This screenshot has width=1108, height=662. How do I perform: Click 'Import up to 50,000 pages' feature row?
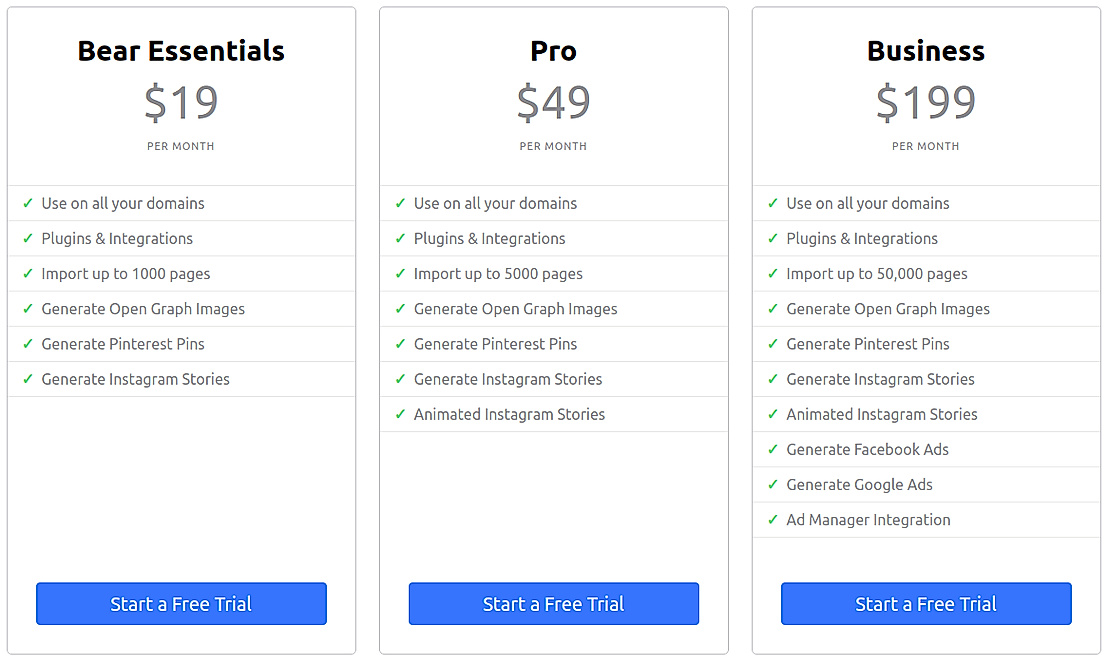pos(876,273)
